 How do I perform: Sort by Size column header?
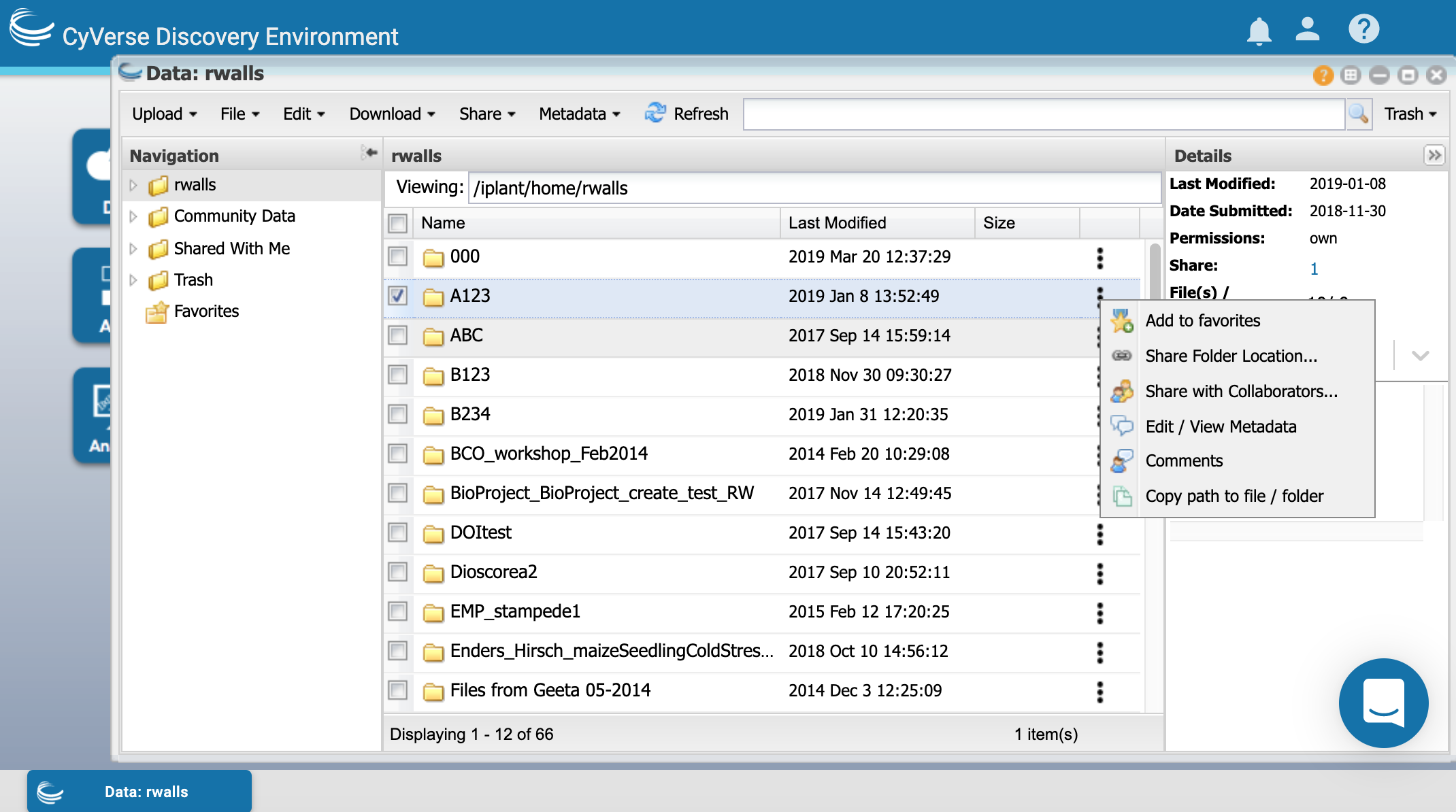point(1027,223)
